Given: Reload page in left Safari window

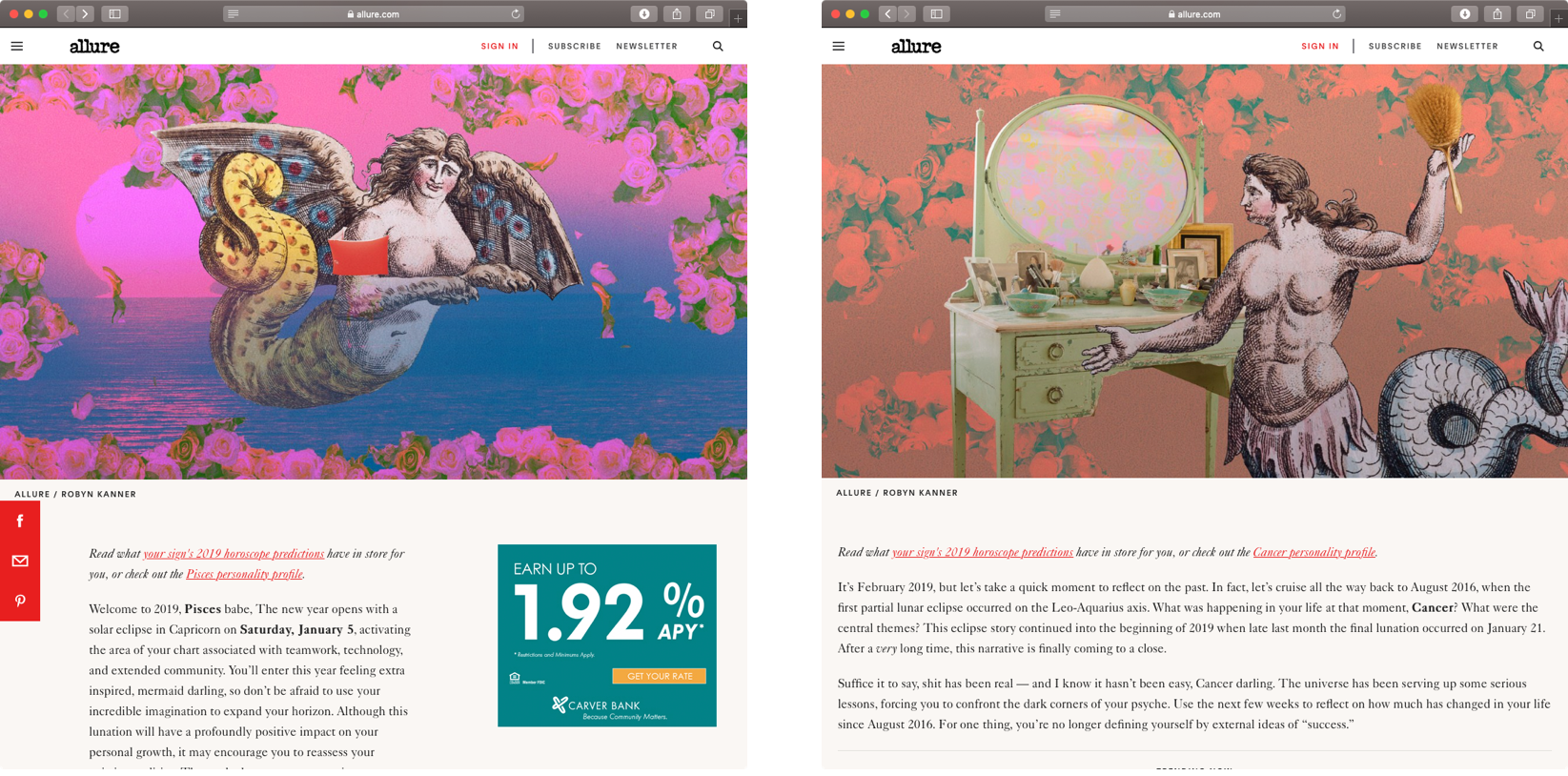Looking at the screenshot, I should 516,14.
